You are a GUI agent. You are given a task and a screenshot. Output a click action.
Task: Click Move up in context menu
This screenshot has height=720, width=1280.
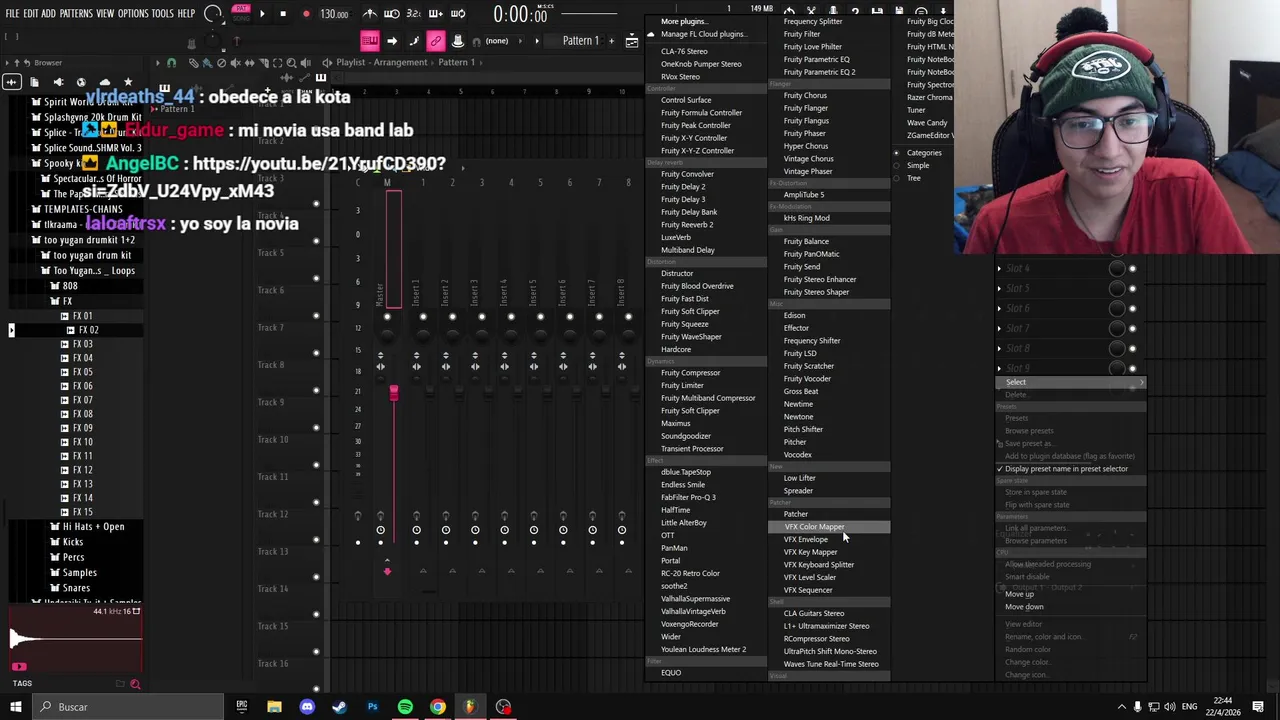pyautogui.click(x=1019, y=594)
